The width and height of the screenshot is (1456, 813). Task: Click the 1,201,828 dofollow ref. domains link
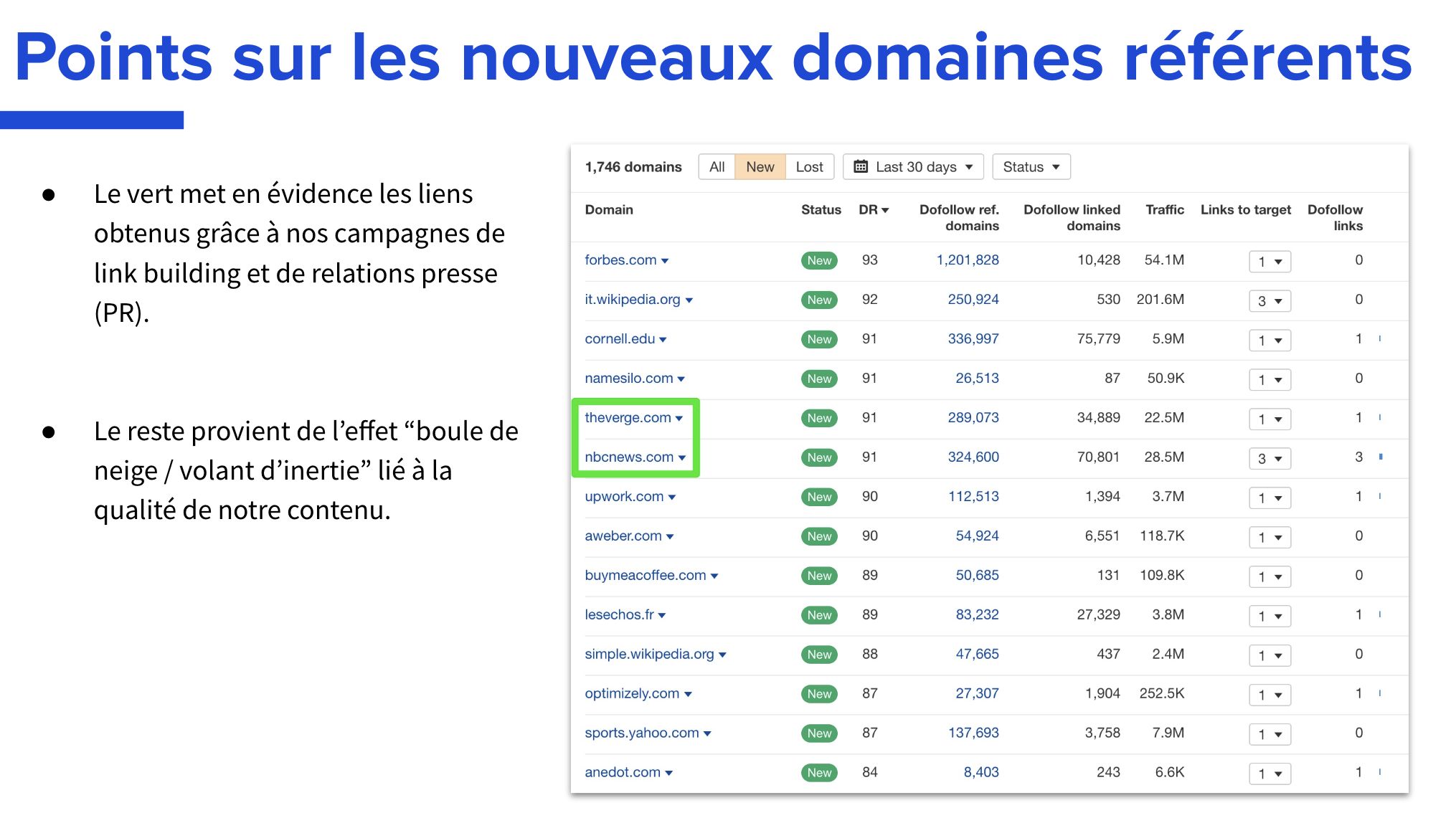[x=968, y=260]
